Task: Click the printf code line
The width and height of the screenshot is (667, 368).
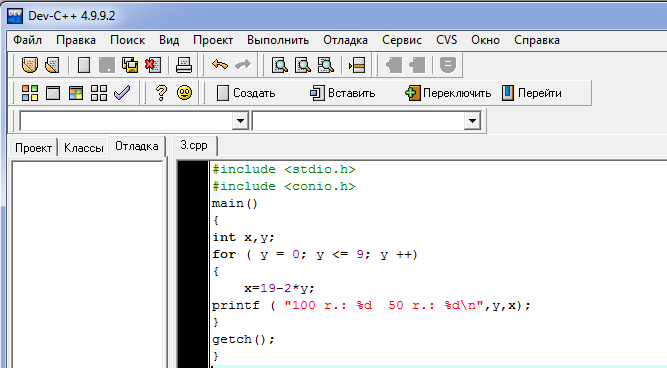Action: click(x=371, y=305)
